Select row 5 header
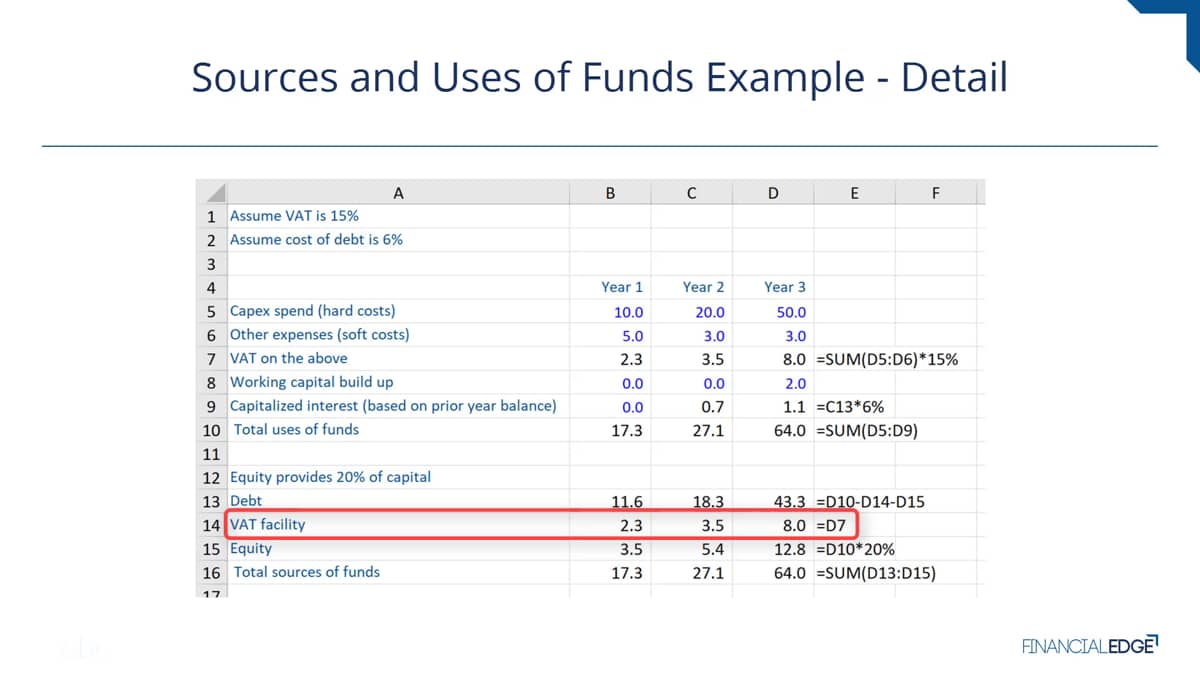1200x675 pixels. 210,311
